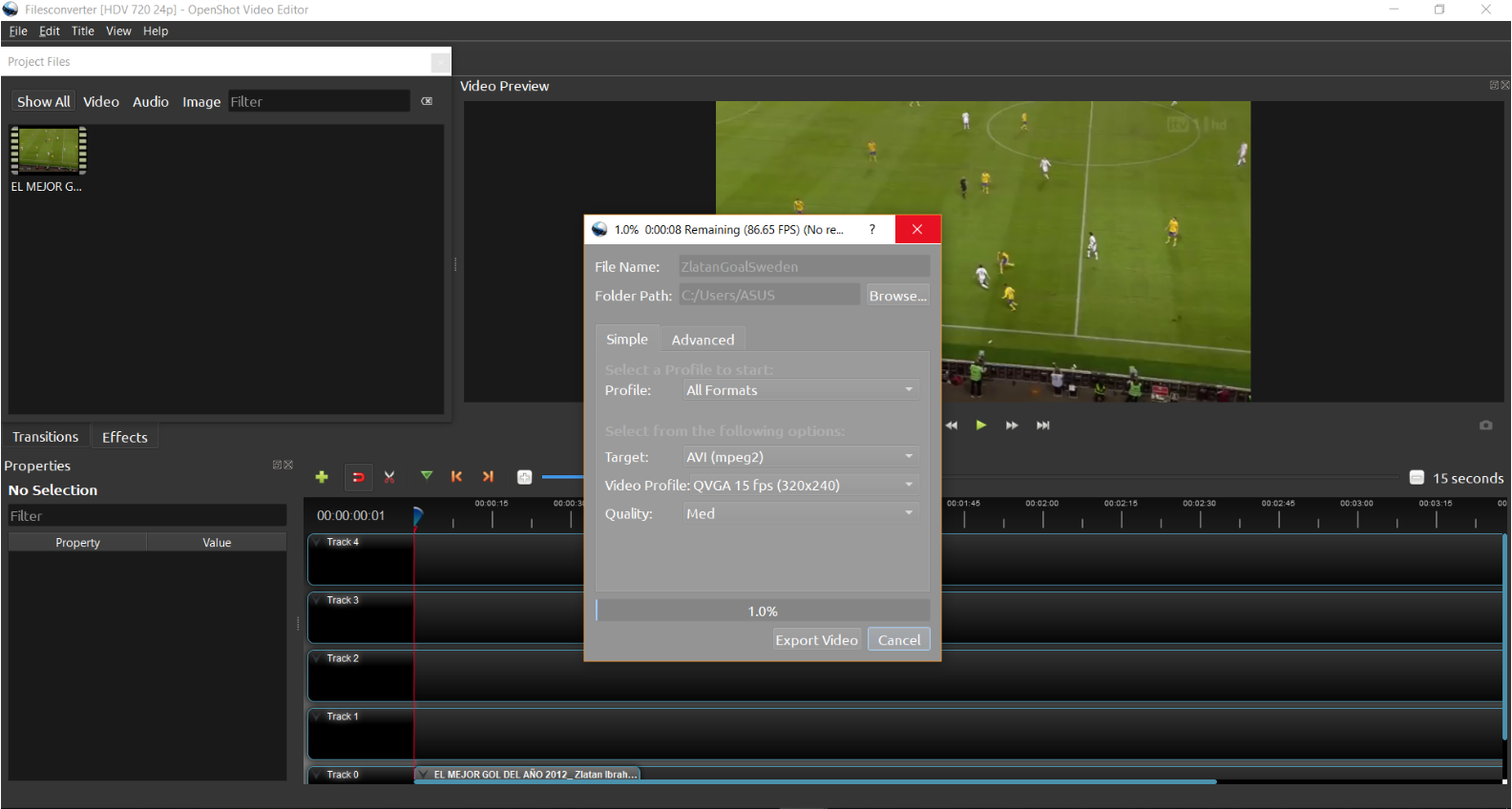Click the export progress bar at 1.0%

(x=763, y=611)
